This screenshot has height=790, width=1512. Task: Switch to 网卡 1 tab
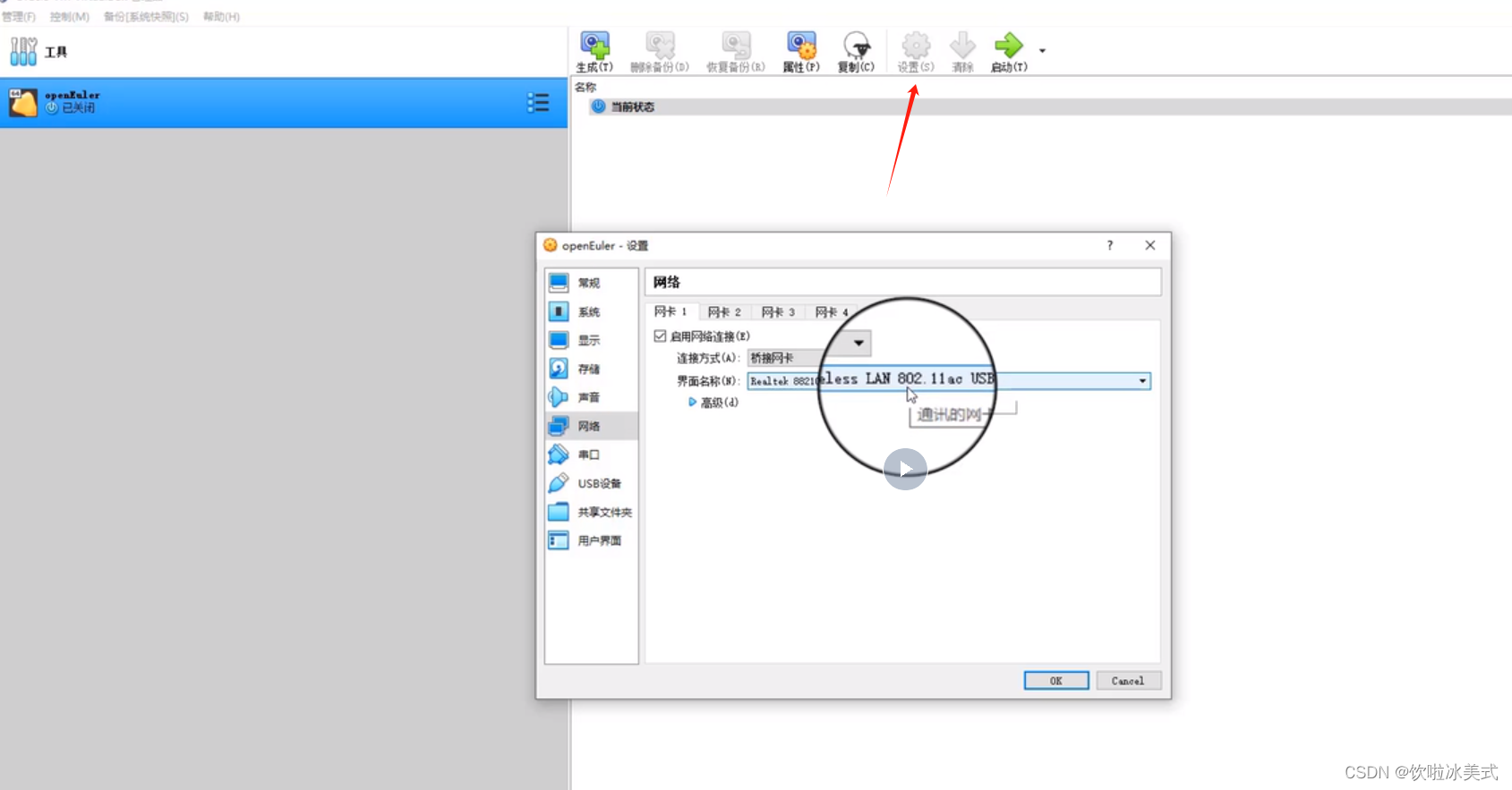pyautogui.click(x=671, y=311)
